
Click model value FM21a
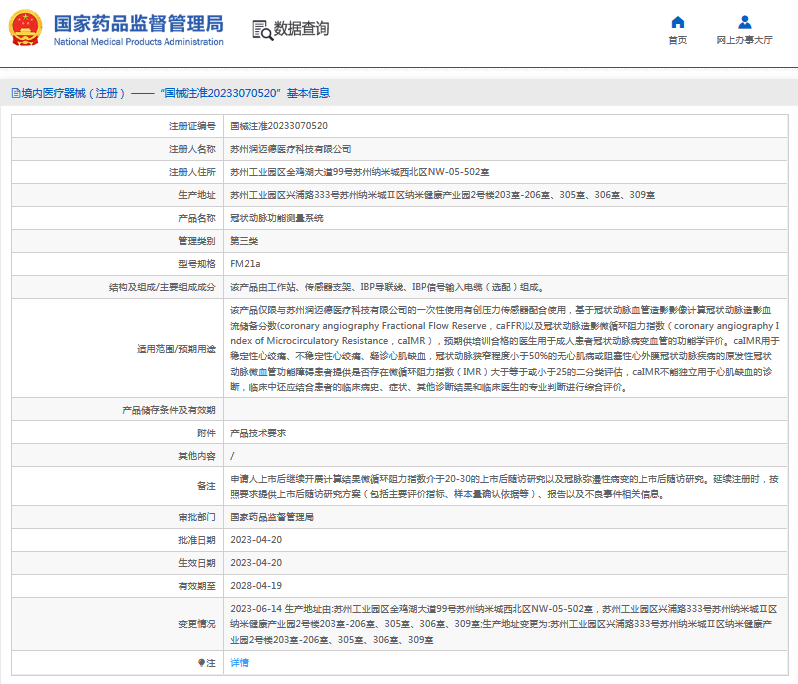click(x=245, y=264)
